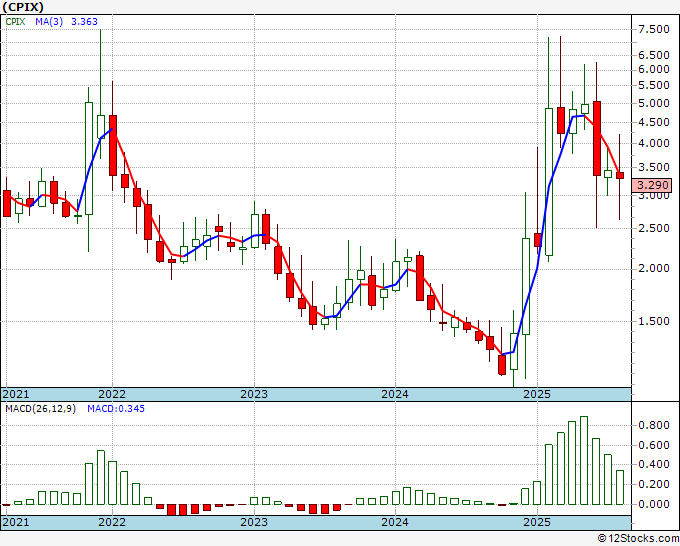Click 2023 on MACD panel time axis

click(254, 522)
